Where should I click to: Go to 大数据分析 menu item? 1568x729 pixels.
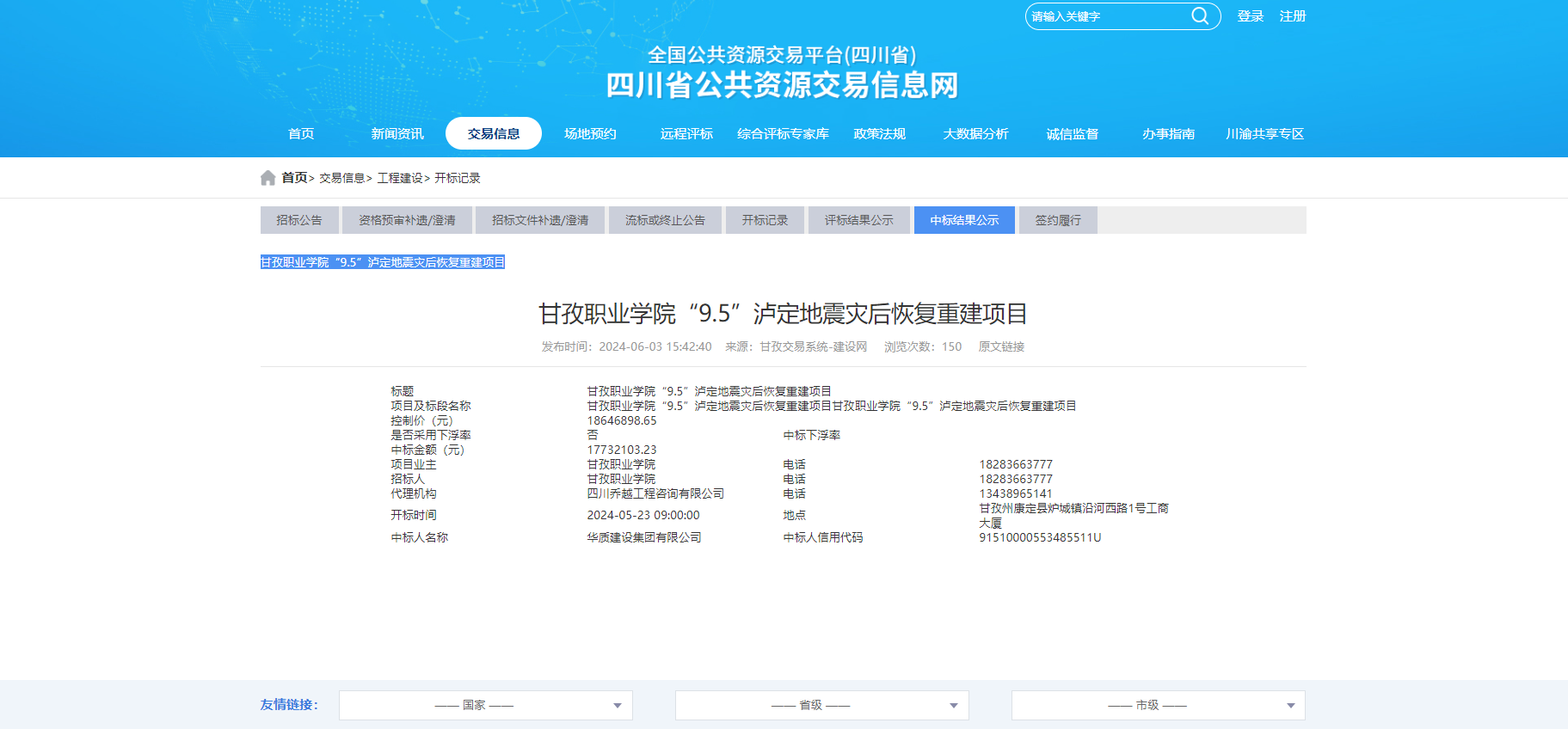click(x=975, y=133)
